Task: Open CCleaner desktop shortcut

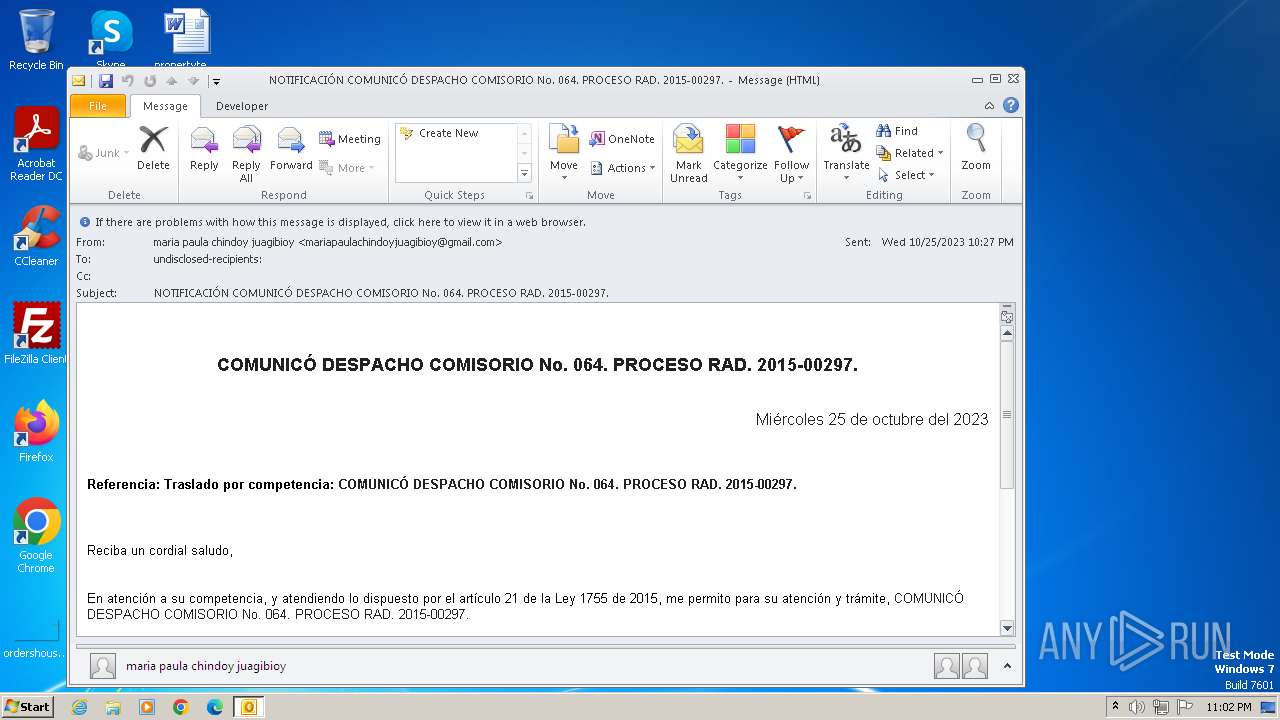Action: click(36, 236)
